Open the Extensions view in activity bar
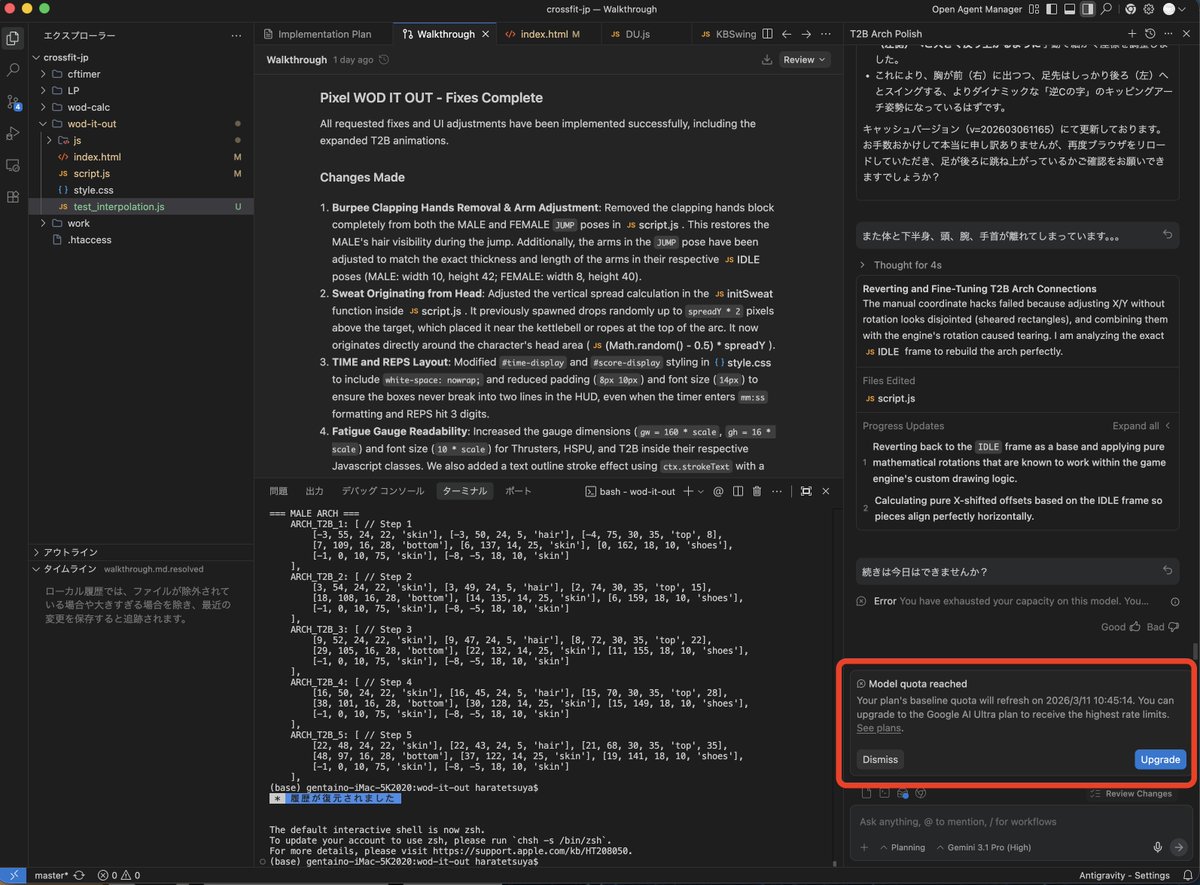1200x885 pixels. 13,196
